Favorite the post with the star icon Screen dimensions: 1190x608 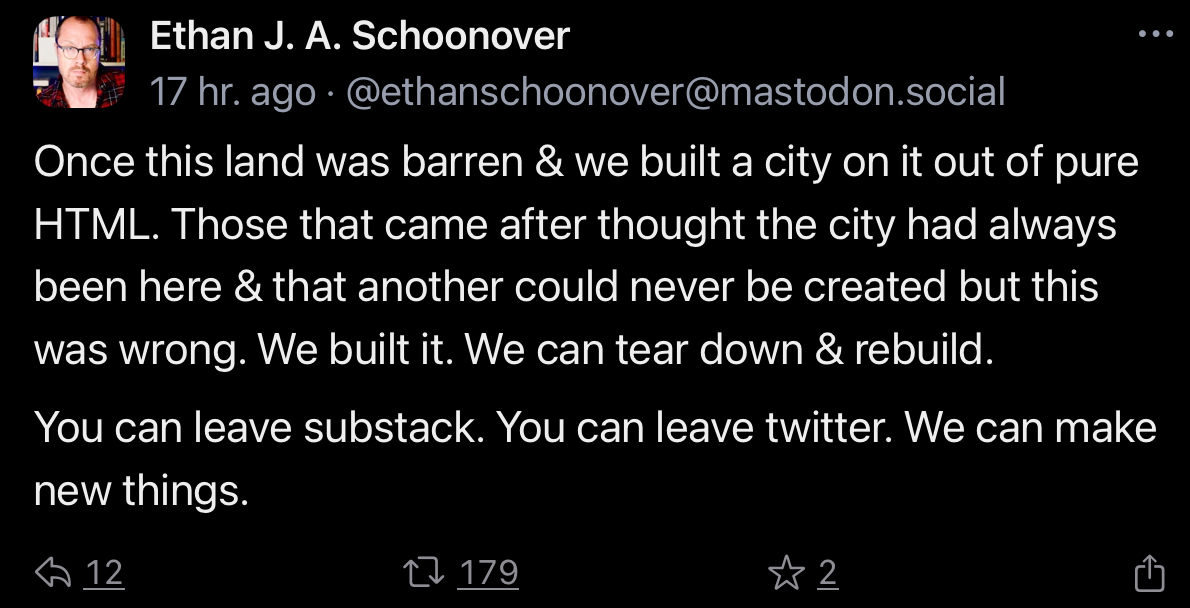[x=786, y=573]
